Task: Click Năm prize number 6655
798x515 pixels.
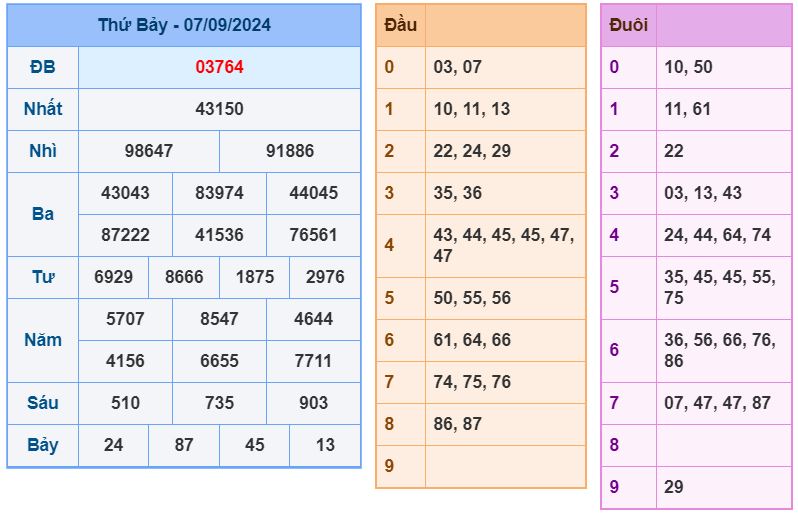Action: click(x=219, y=361)
